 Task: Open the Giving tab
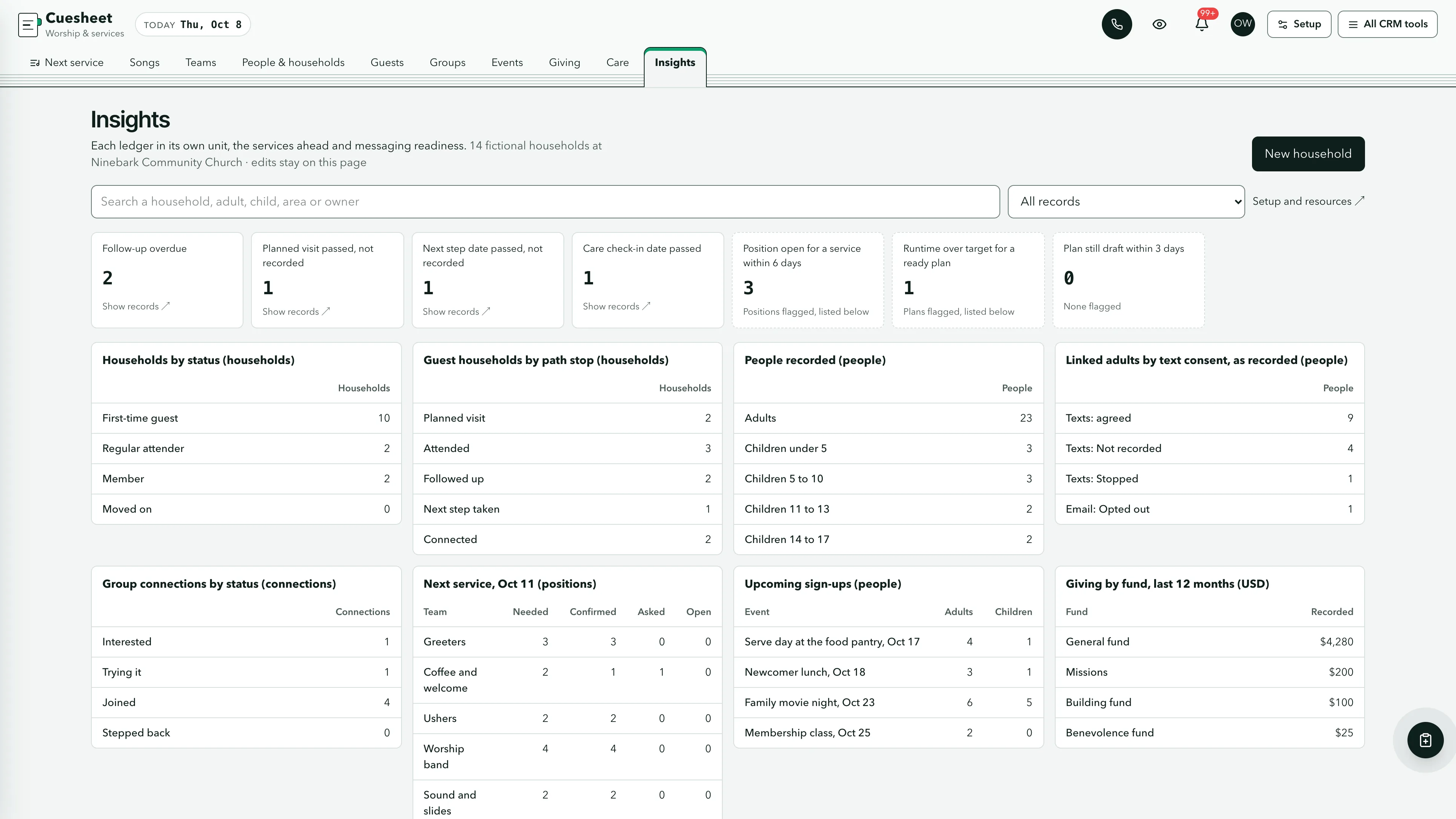tap(564, 63)
